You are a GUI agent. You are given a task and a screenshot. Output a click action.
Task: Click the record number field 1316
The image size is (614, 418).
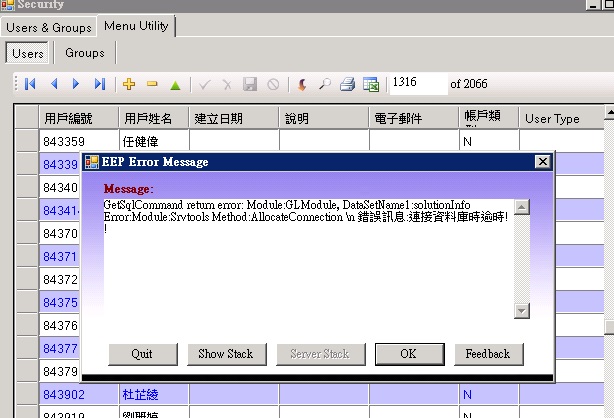pos(415,84)
